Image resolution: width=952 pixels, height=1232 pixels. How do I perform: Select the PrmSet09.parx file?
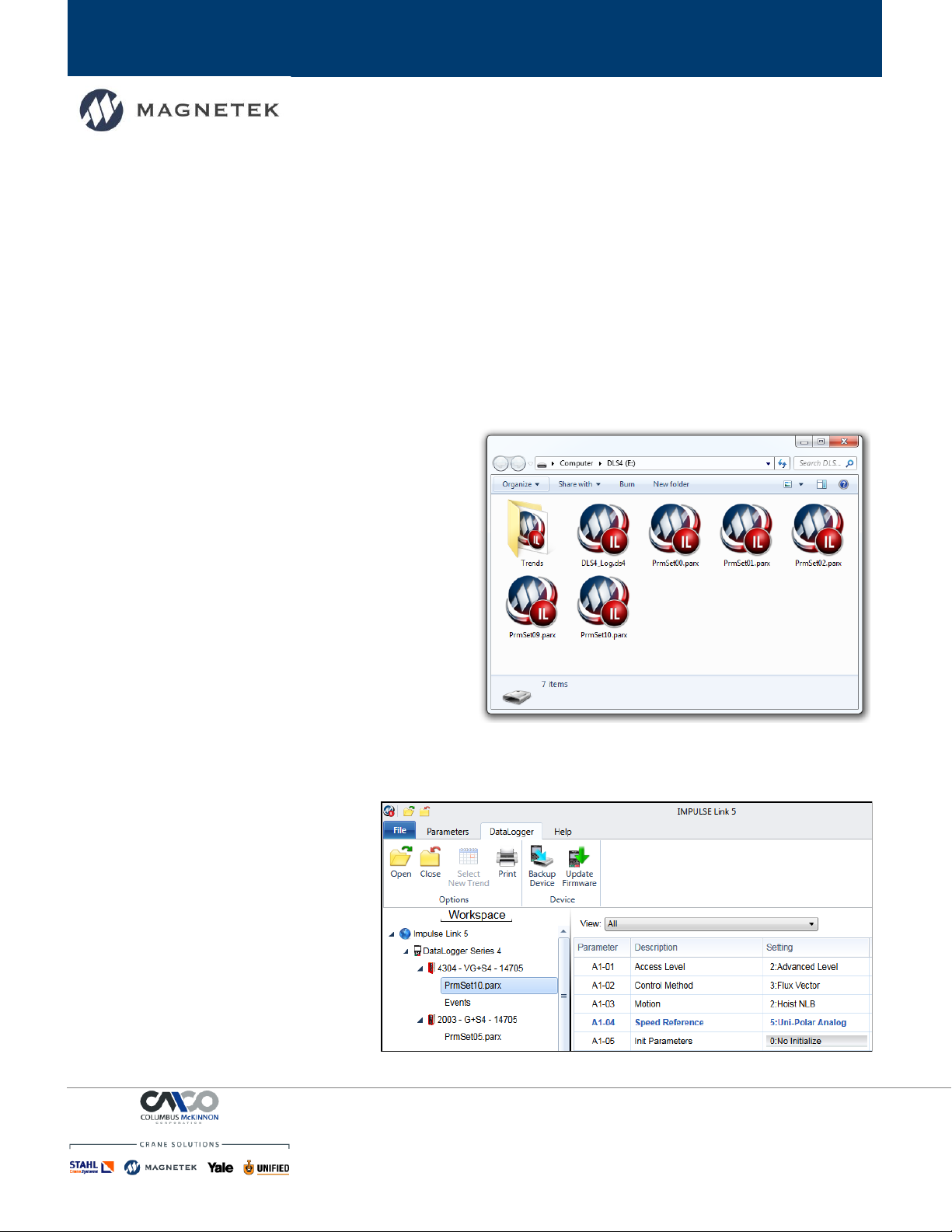532,602
